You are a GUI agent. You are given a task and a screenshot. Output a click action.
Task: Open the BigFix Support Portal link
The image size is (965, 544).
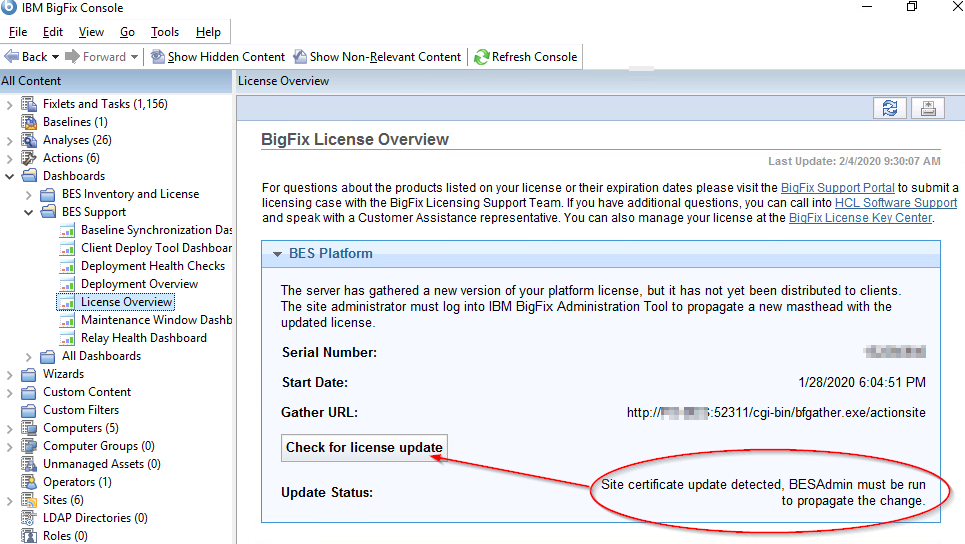838,188
